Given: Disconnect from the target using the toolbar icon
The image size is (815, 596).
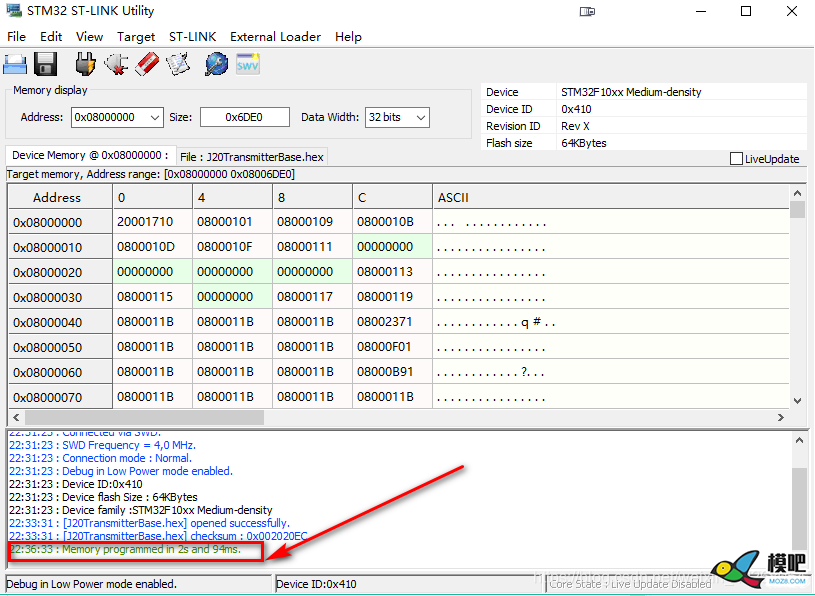Looking at the screenshot, I should [116, 64].
